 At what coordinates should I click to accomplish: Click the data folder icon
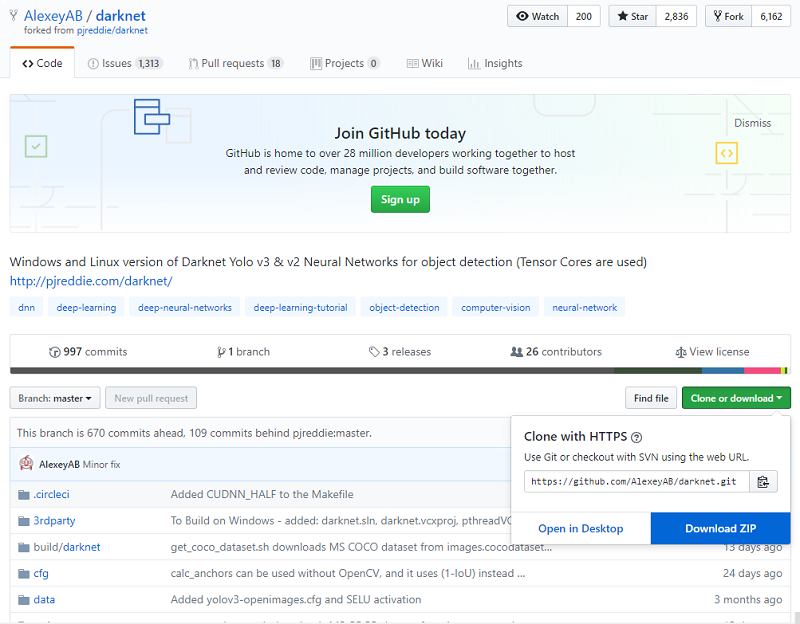tap(23, 600)
